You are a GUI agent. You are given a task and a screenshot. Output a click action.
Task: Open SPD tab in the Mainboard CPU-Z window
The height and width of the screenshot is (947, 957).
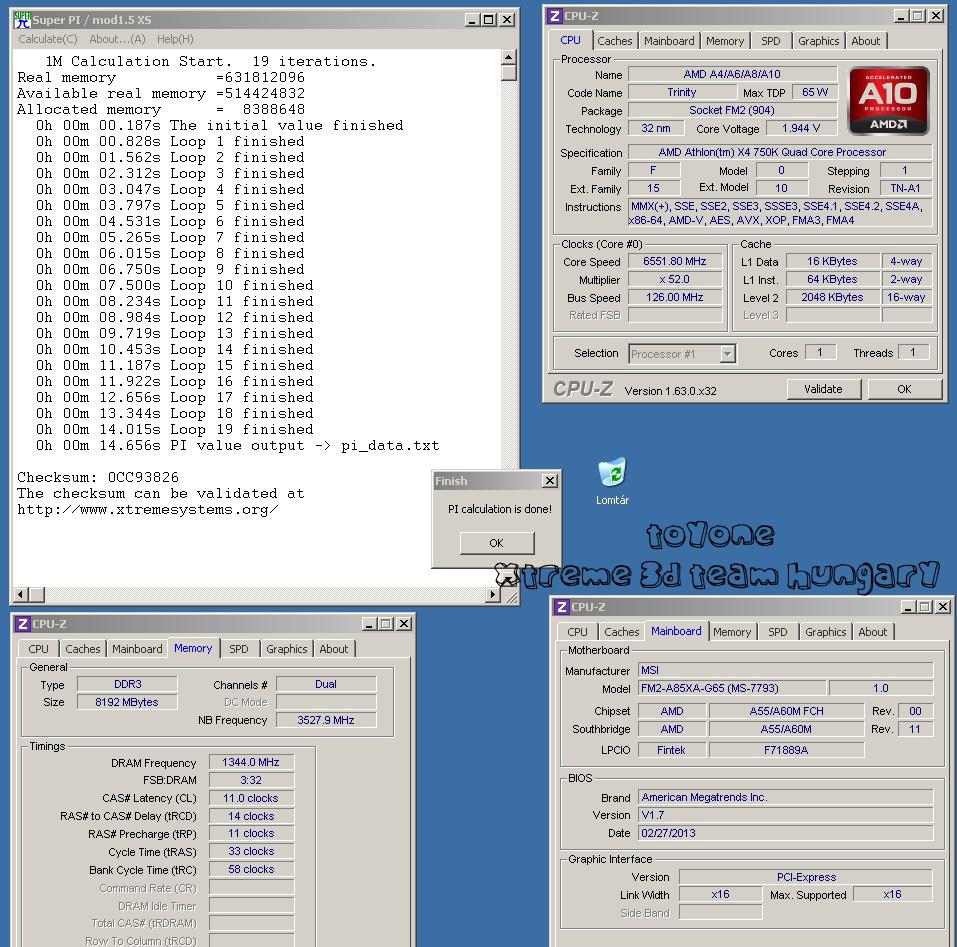778,632
